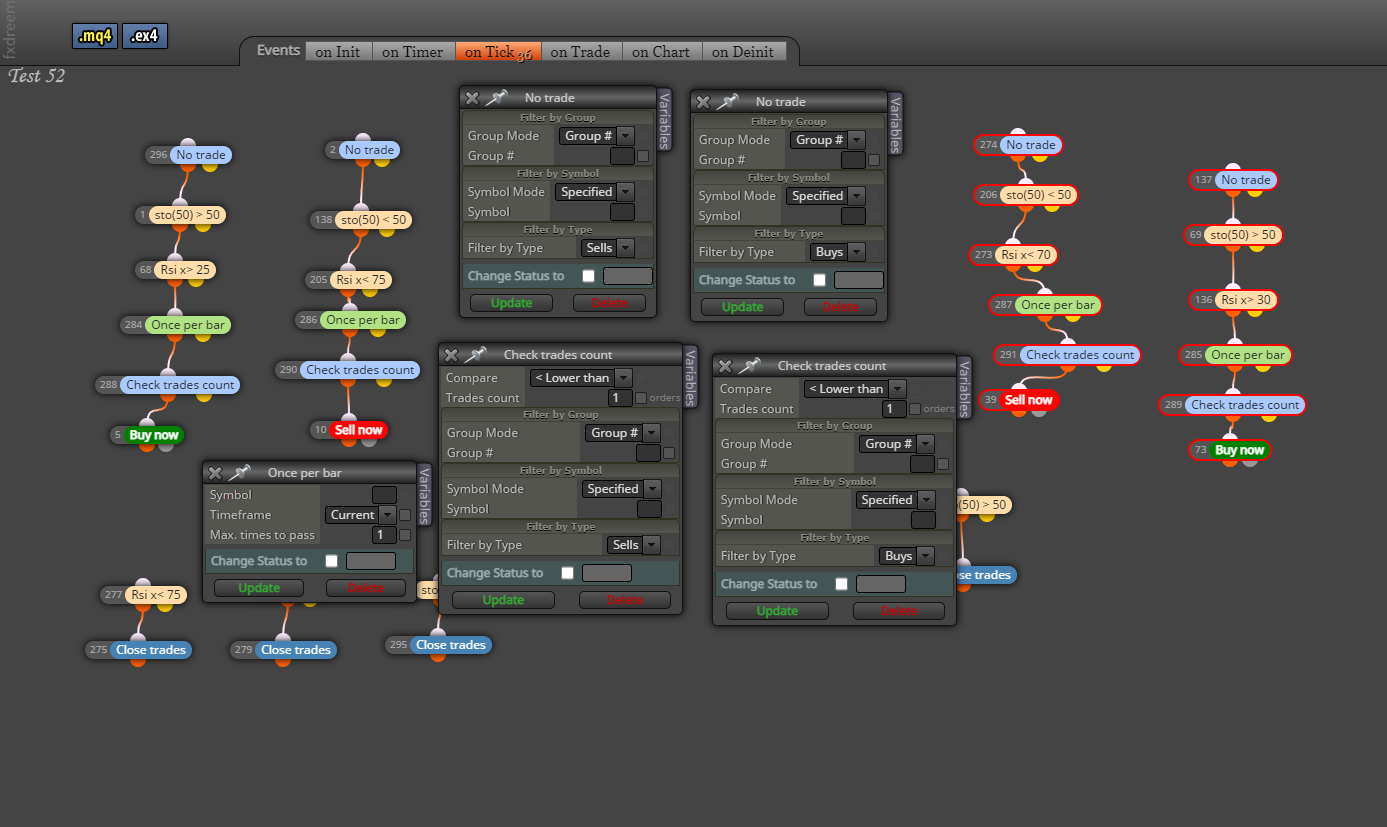The height and width of the screenshot is (827, 1387).
Task: Switch to the on Trade events tab
Action: pyautogui.click(x=580, y=52)
